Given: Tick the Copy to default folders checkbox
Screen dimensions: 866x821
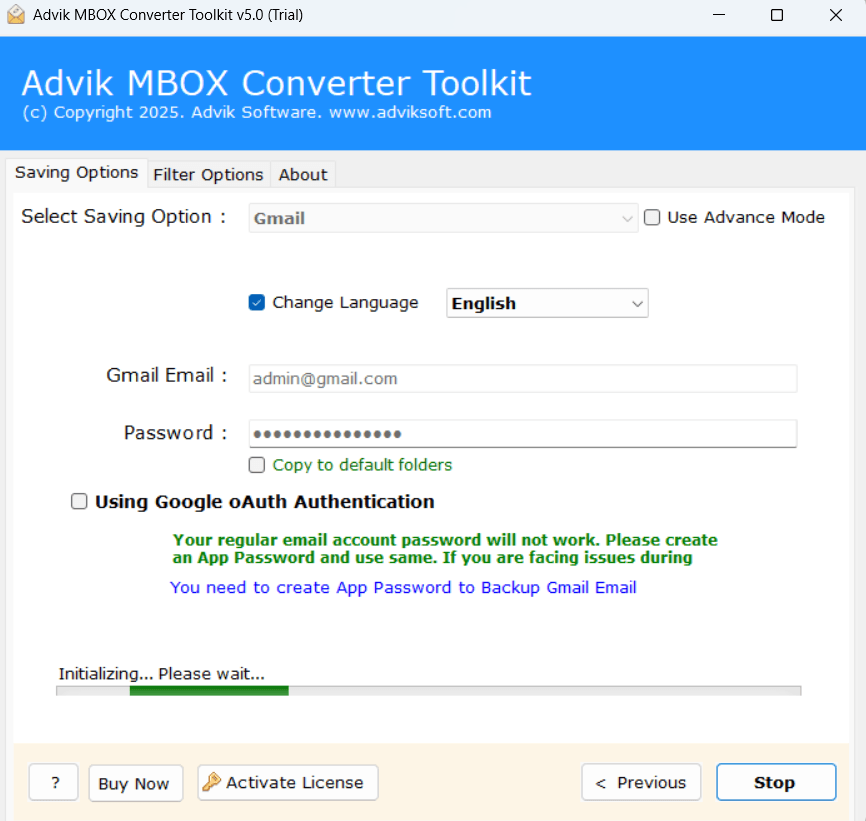Looking at the screenshot, I should pyautogui.click(x=257, y=465).
